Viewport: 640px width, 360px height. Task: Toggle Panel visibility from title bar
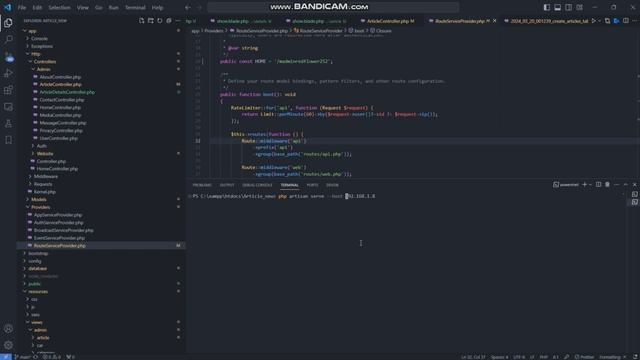tap(558, 7)
